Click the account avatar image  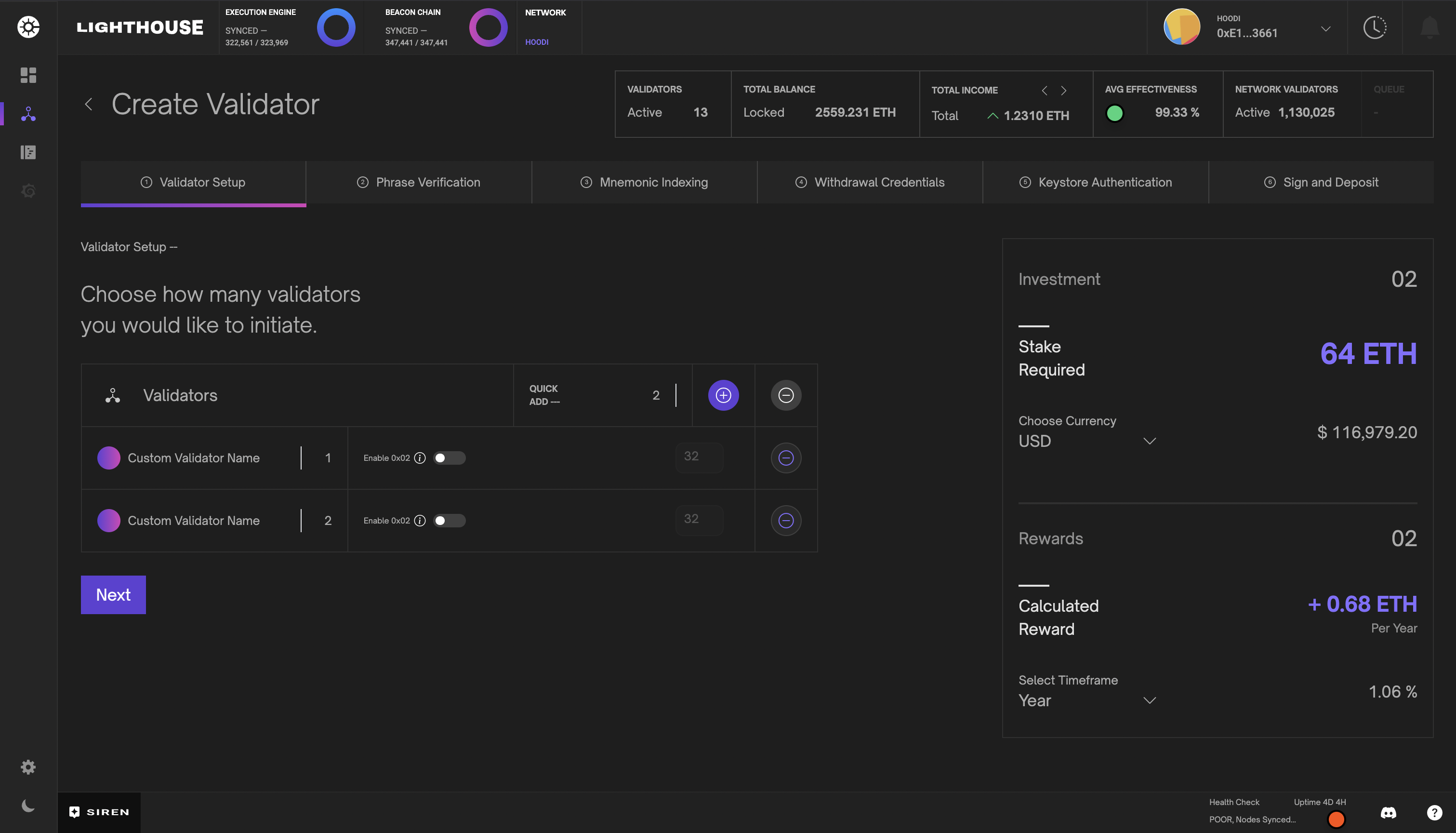[x=1181, y=27]
